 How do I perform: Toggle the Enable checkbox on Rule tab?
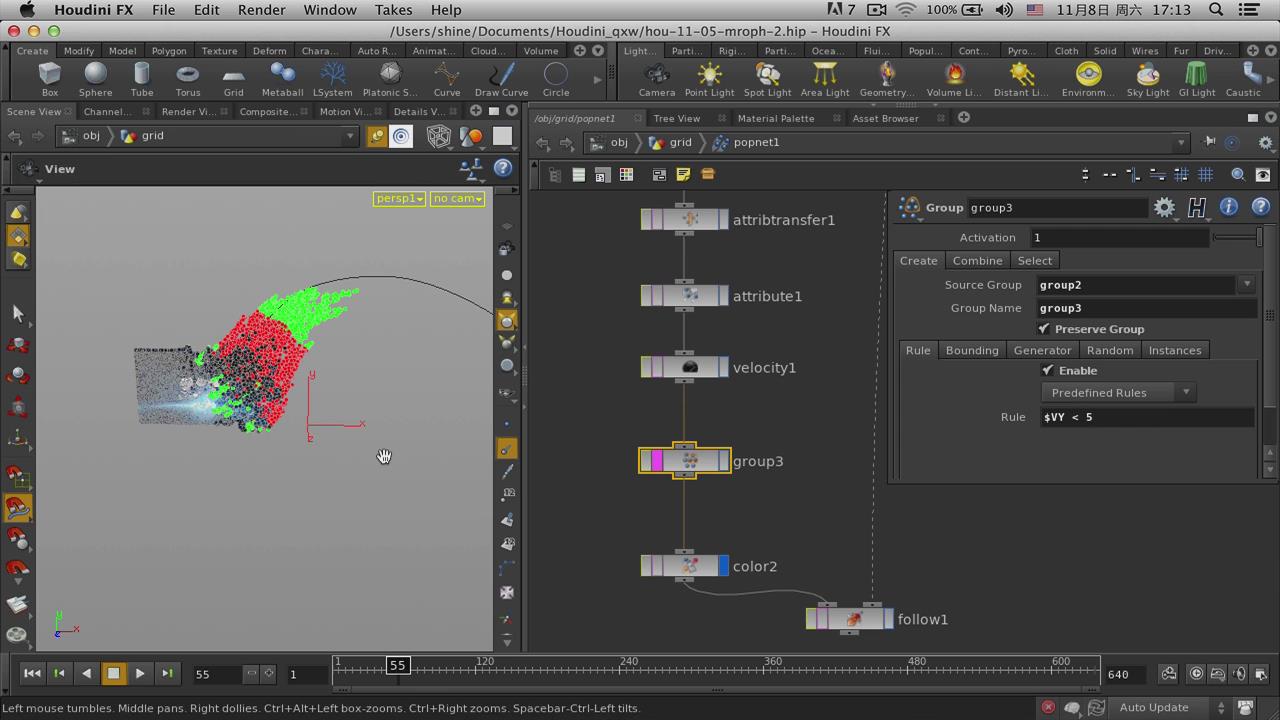(x=1048, y=370)
